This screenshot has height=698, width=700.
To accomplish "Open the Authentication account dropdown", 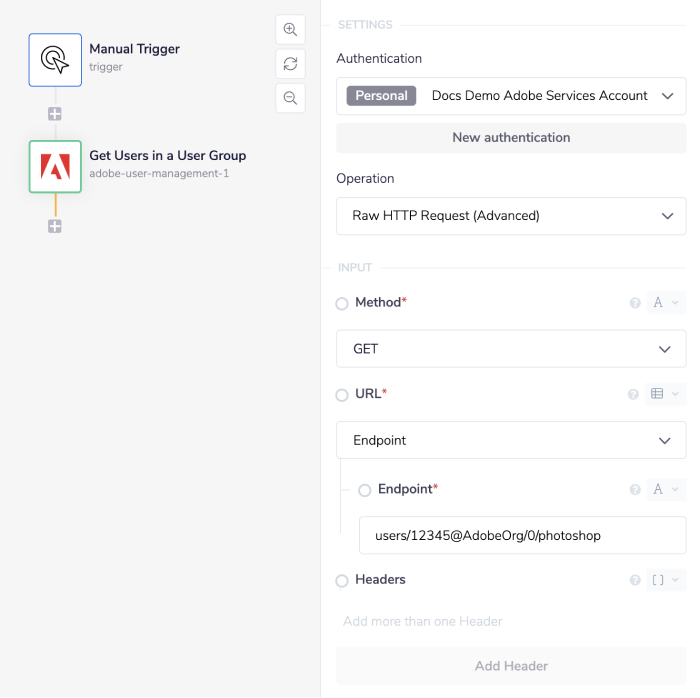I will (511, 96).
